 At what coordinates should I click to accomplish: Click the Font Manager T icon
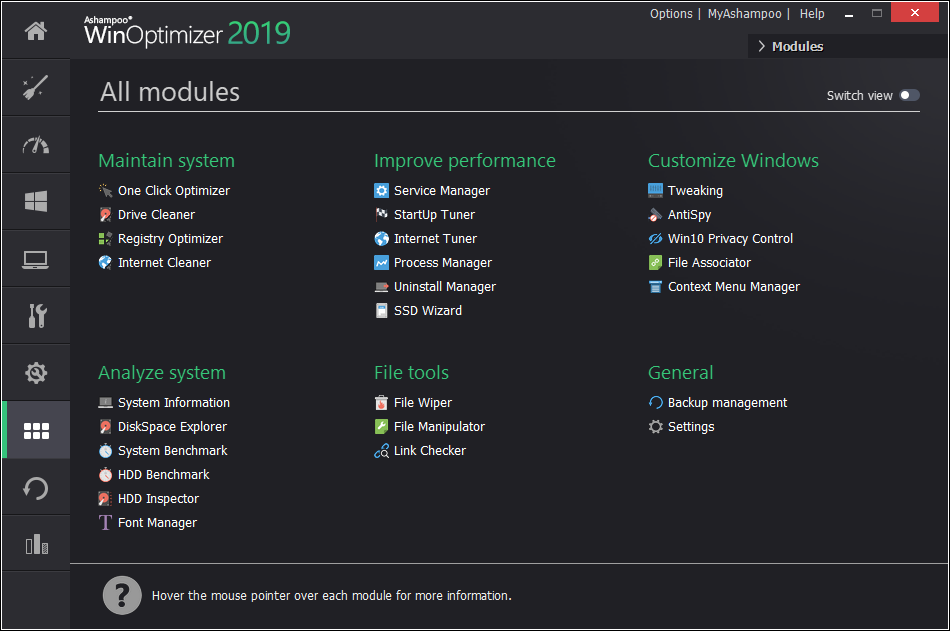click(x=105, y=522)
